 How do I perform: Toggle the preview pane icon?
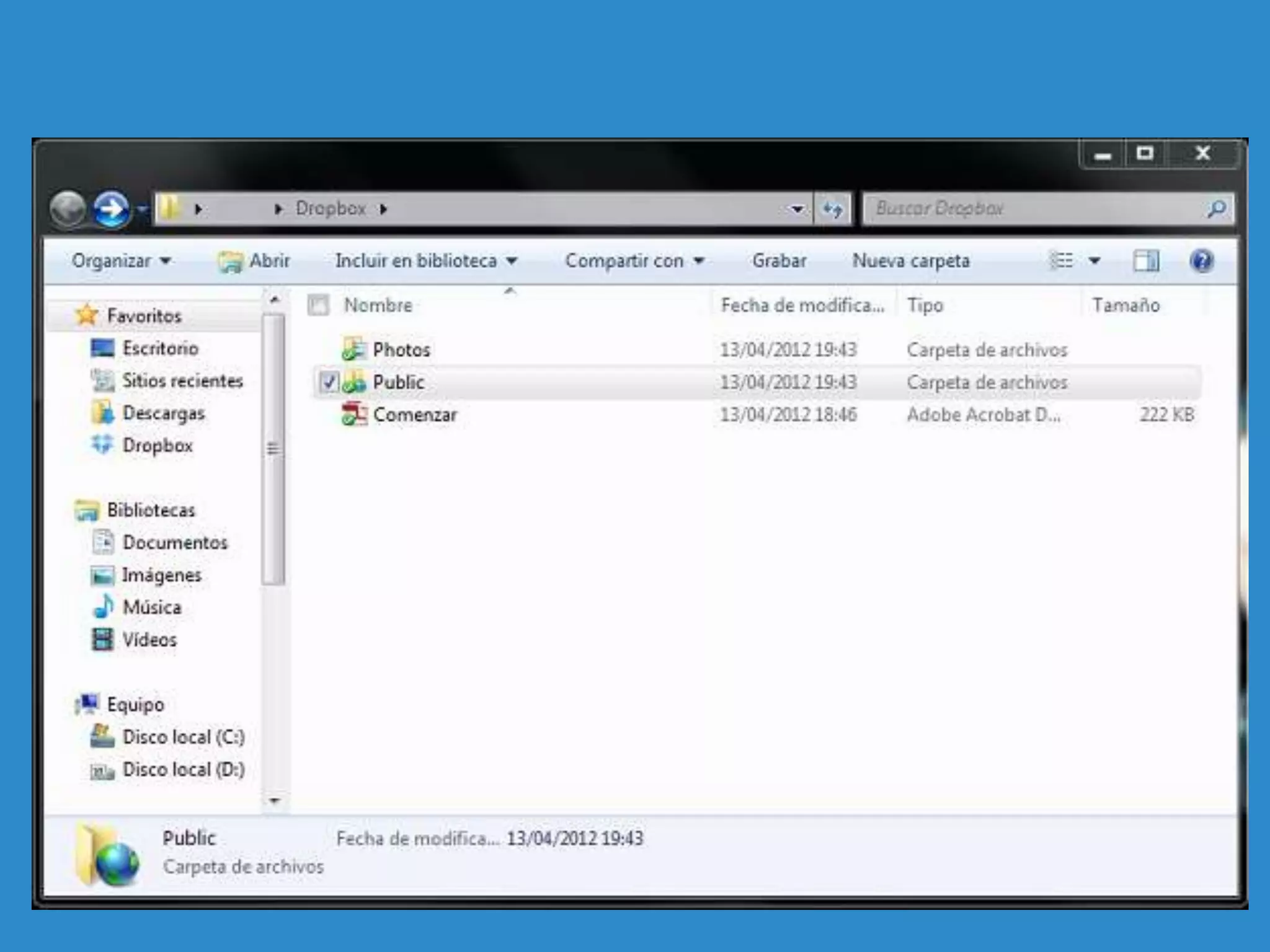point(1145,261)
